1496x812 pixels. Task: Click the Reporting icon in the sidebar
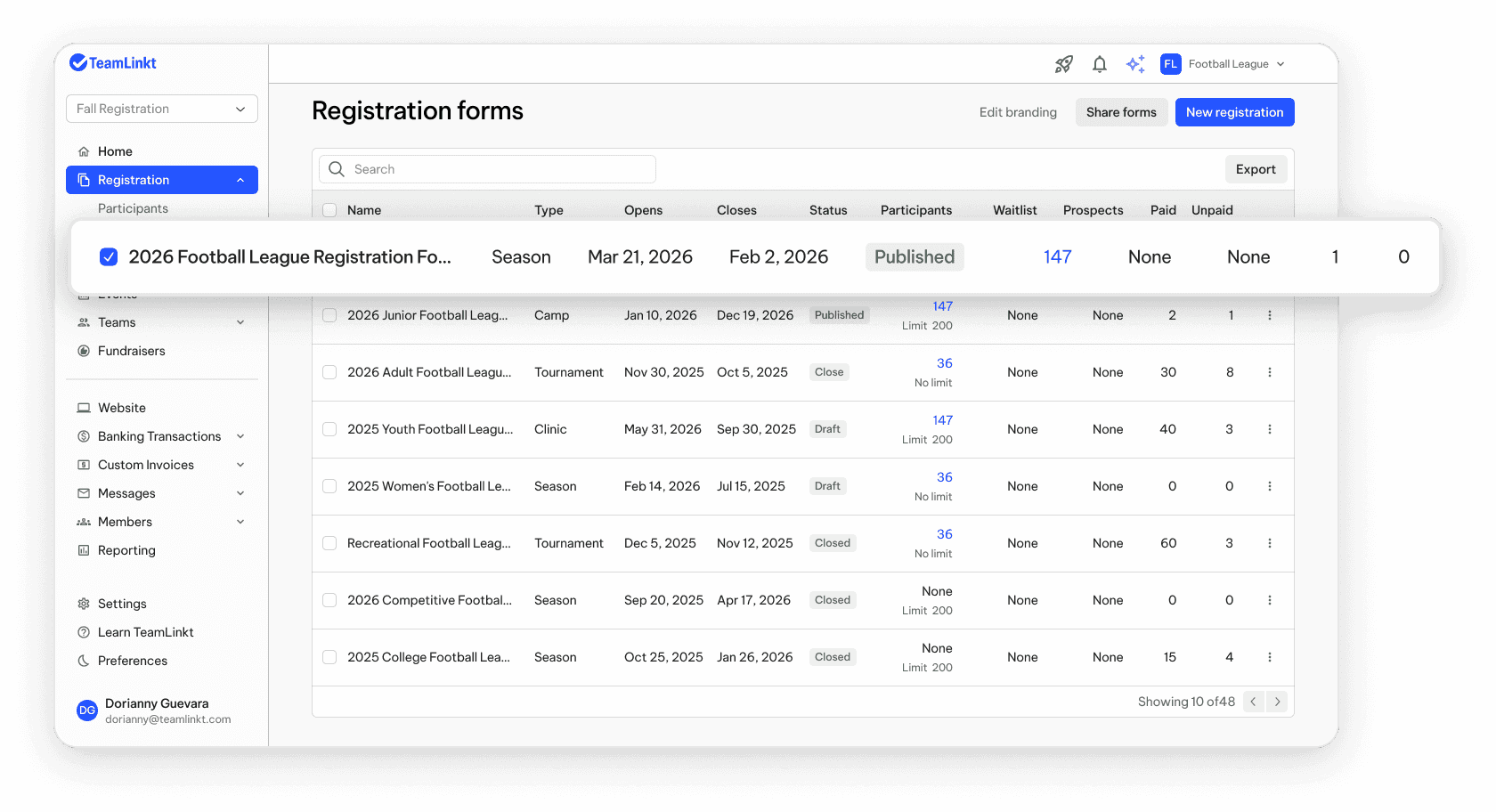(x=83, y=549)
